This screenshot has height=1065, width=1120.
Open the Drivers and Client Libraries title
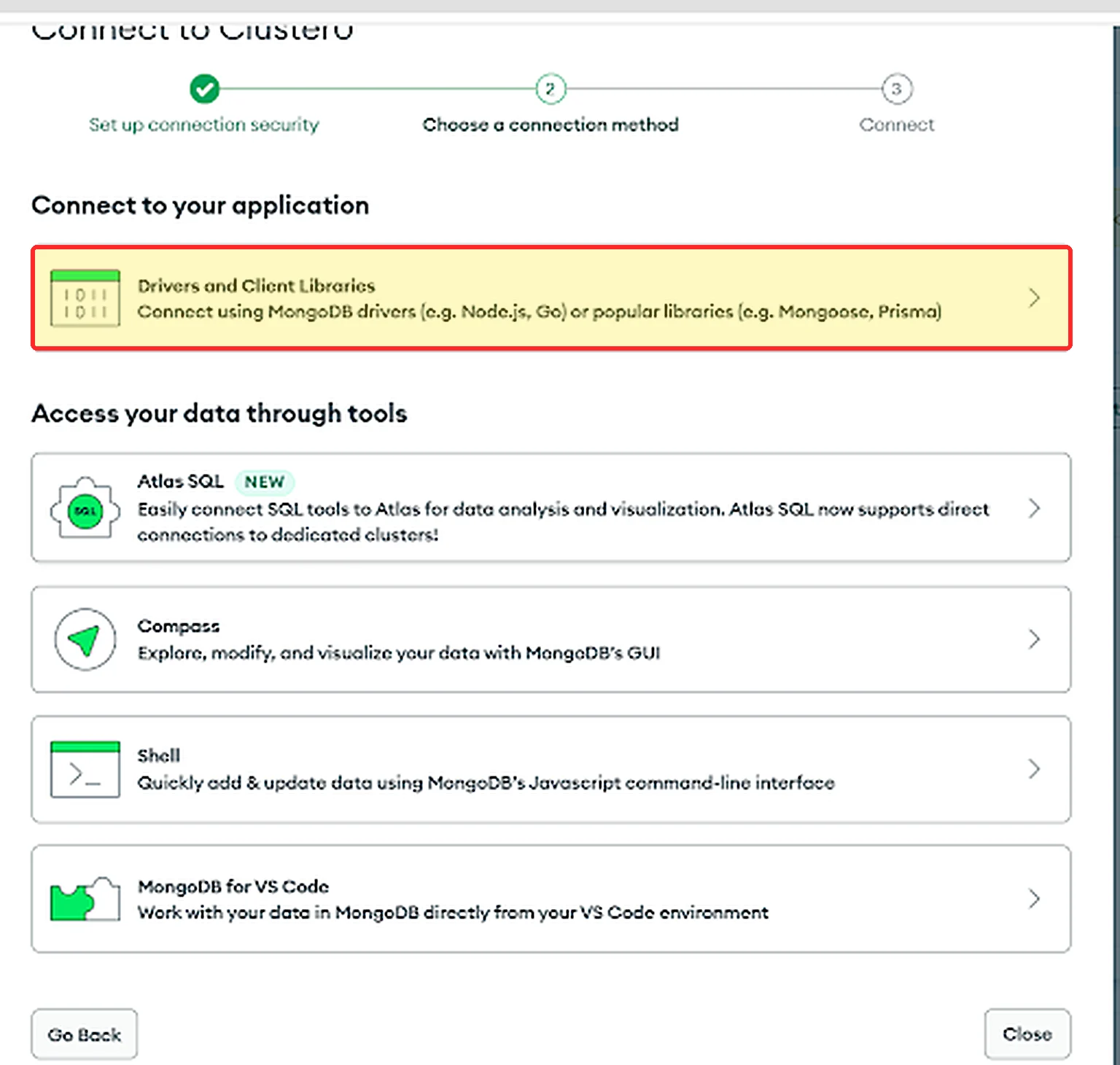(x=256, y=286)
